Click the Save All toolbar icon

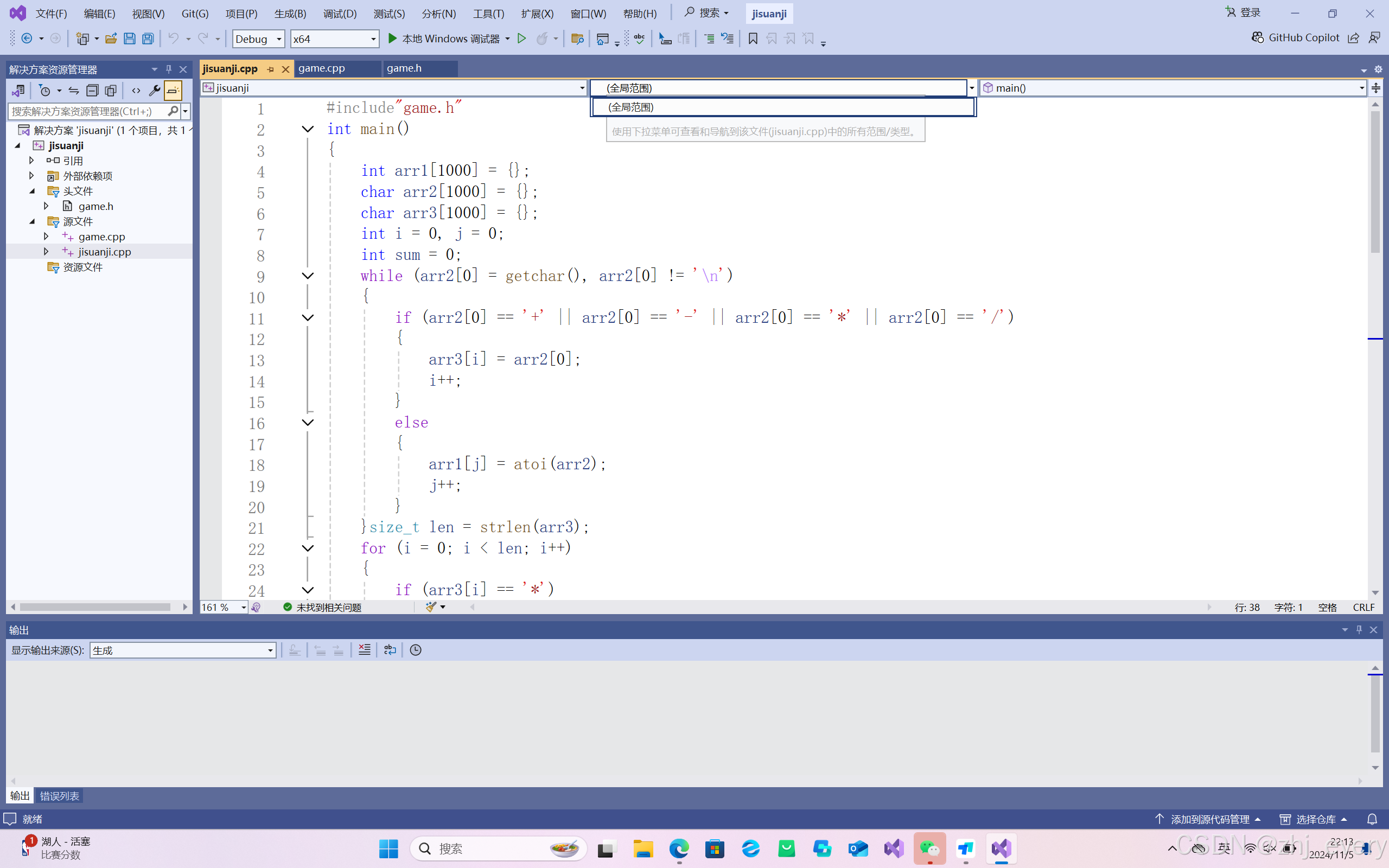(148, 39)
